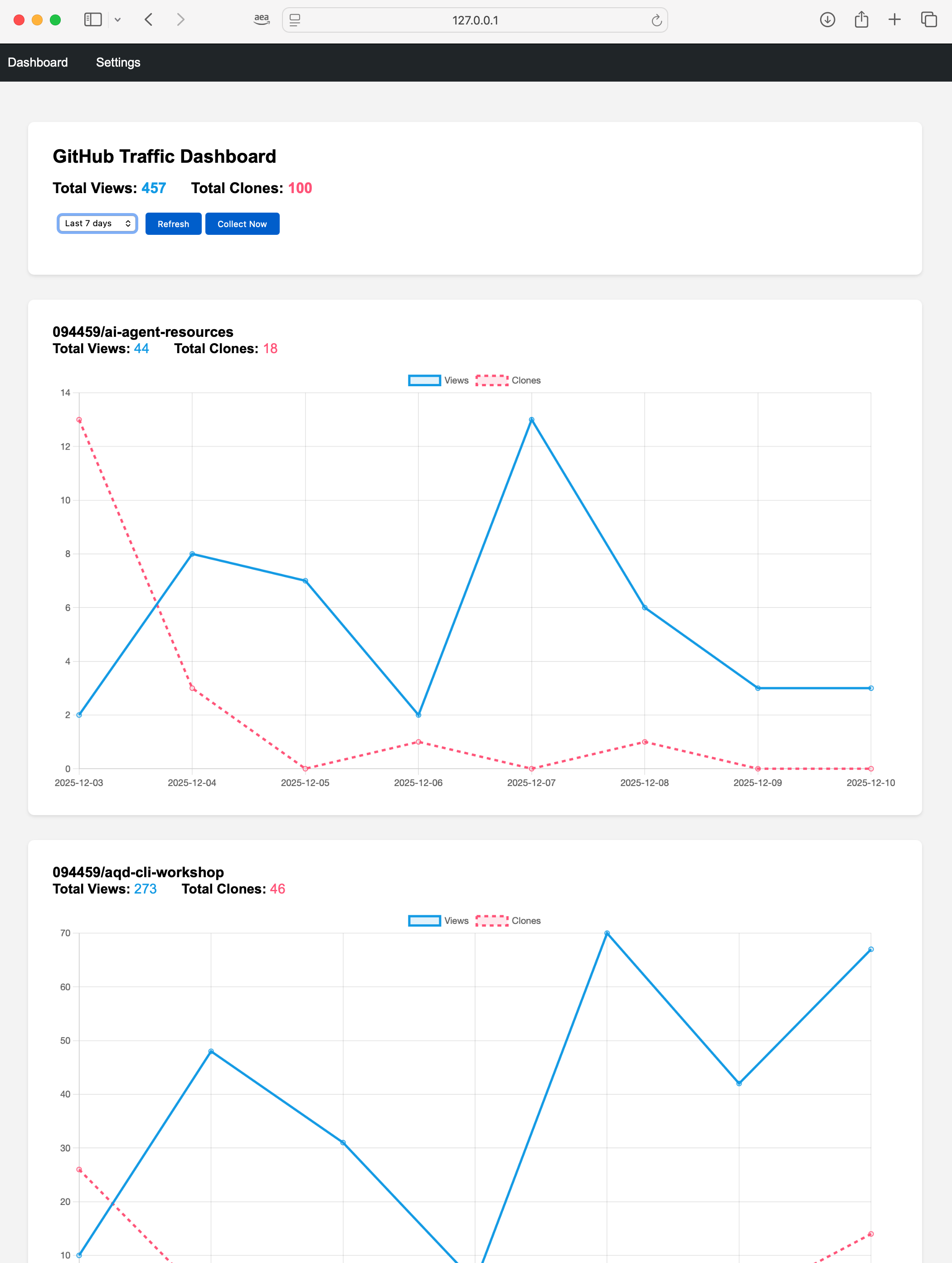Open the Share menu
952x1263 pixels.
click(860, 19)
